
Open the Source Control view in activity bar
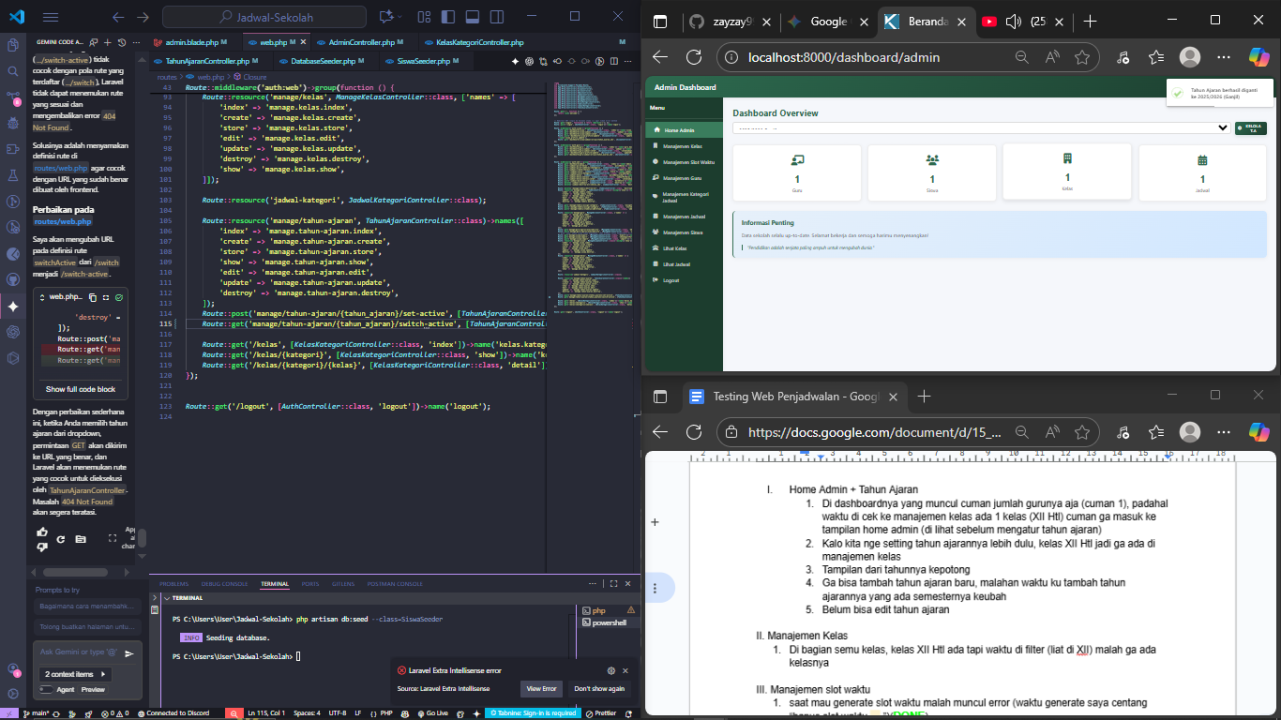tap(14, 97)
